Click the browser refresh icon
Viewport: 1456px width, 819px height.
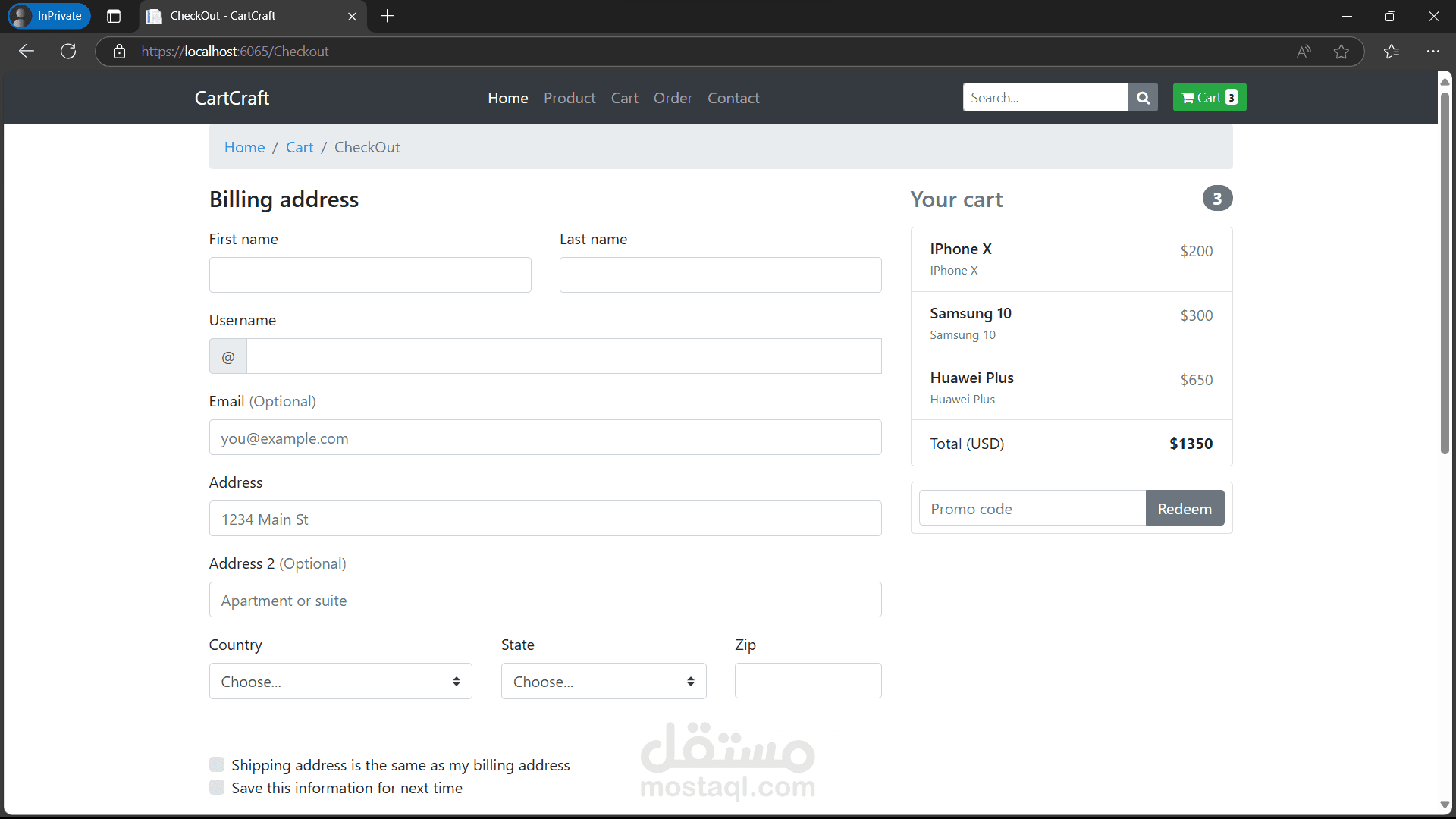pyautogui.click(x=68, y=52)
